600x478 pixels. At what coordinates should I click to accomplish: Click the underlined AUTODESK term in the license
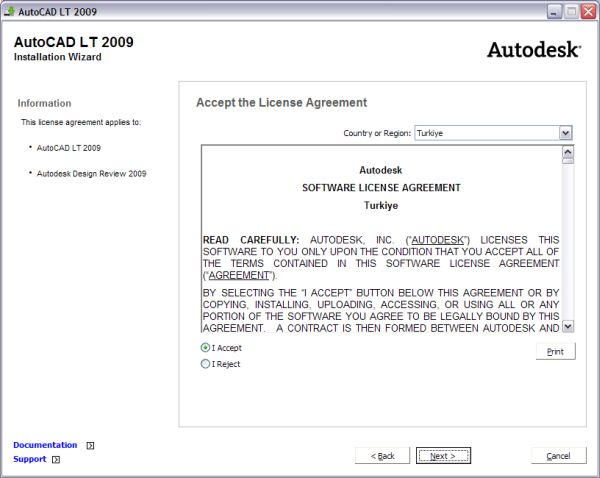click(437, 240)
